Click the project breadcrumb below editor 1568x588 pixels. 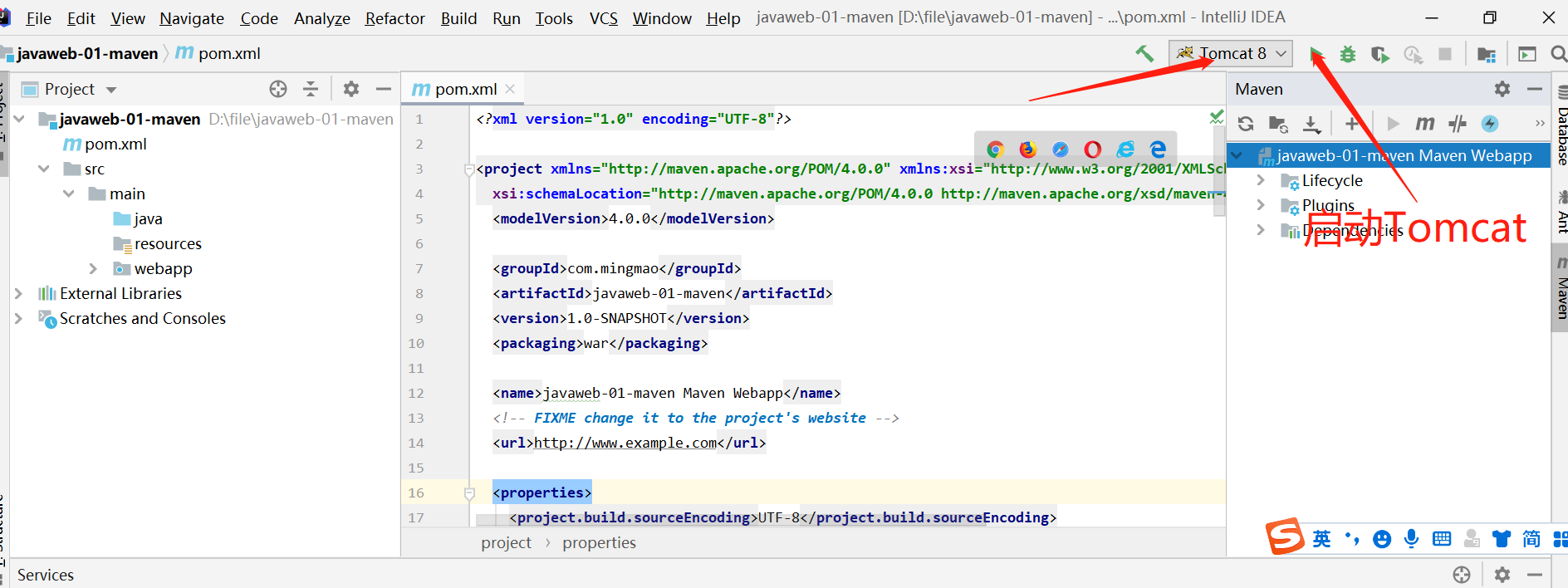coord(506,542)
